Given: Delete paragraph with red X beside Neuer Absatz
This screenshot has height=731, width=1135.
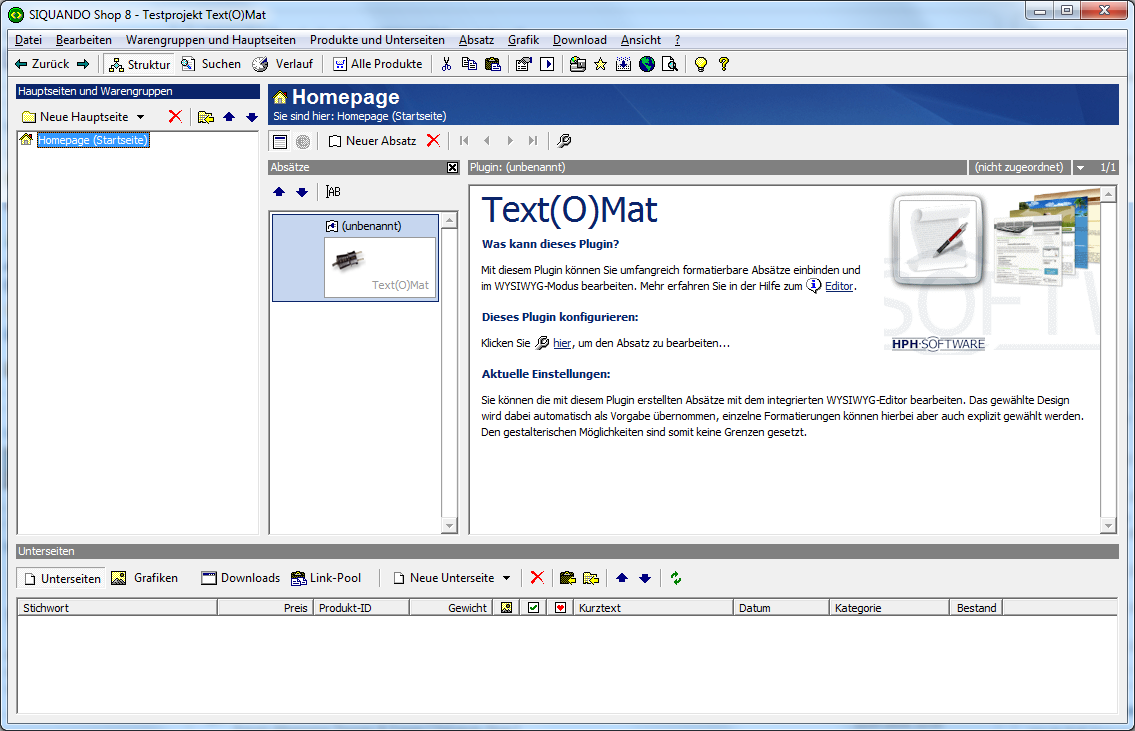Looking at the screenshot, I should pyautogui.click(x=434, y=140).
